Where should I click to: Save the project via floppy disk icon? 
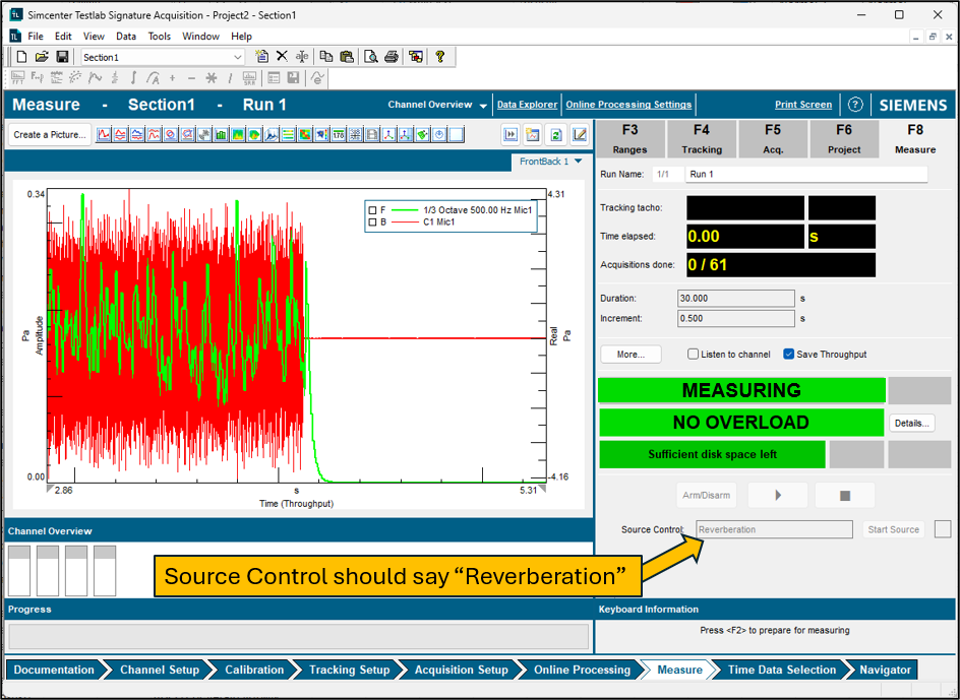click(62, 57)
